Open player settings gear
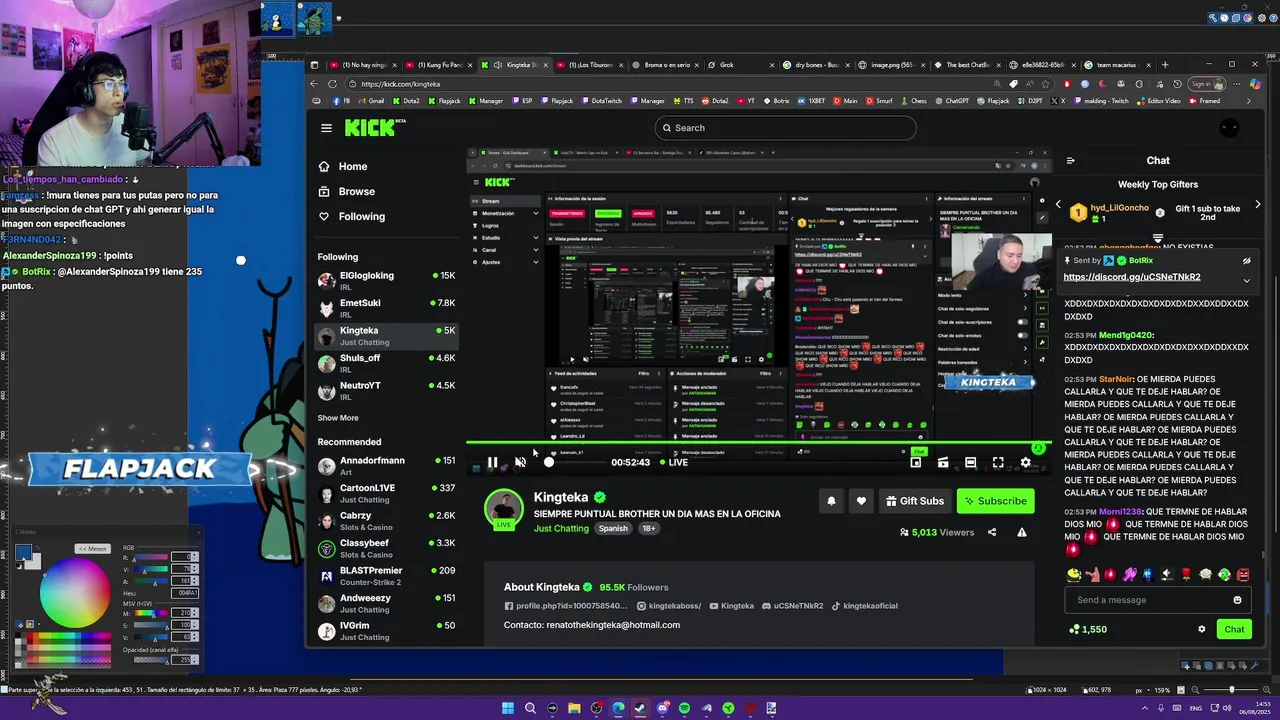This screenshot has width=1280, height=720. coord(1025,462)
